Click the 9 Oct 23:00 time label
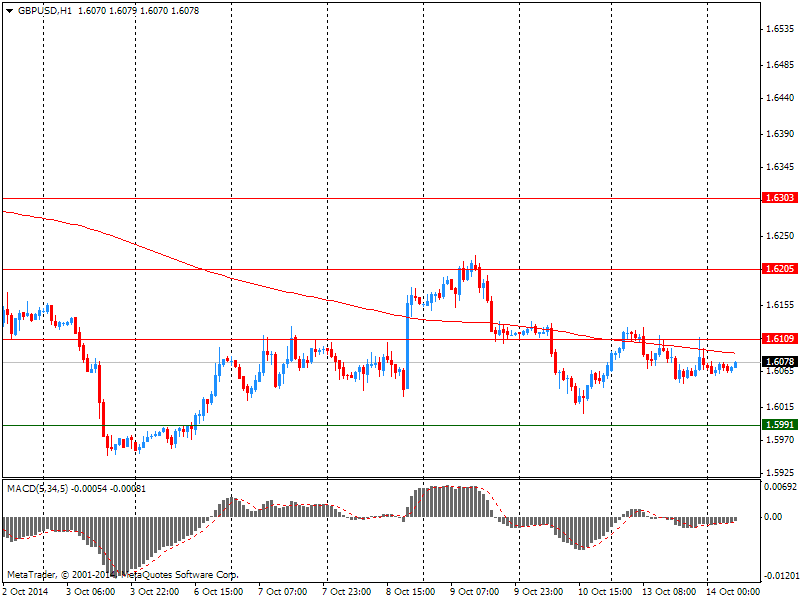800x600 pixels. click(539, 591)
